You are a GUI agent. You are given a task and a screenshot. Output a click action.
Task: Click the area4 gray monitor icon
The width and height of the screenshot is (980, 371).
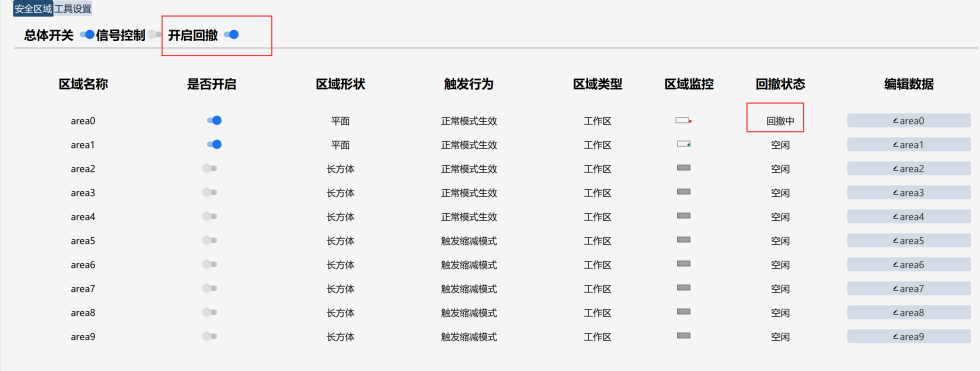pyautogui.click(x=684, y=216)
